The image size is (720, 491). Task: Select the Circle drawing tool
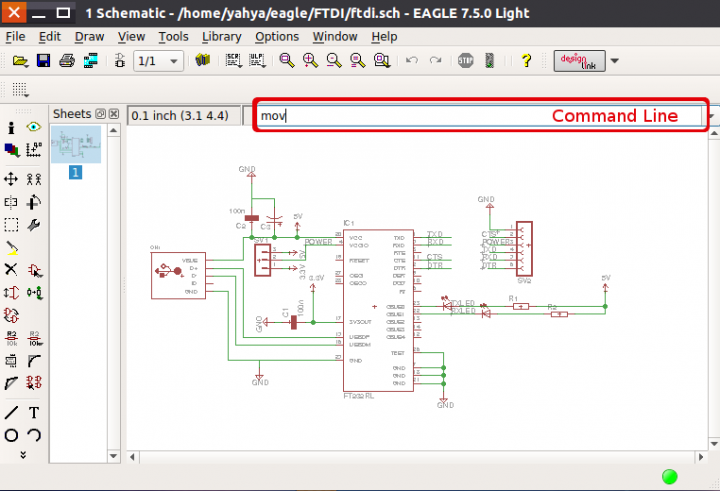[11, 435]
